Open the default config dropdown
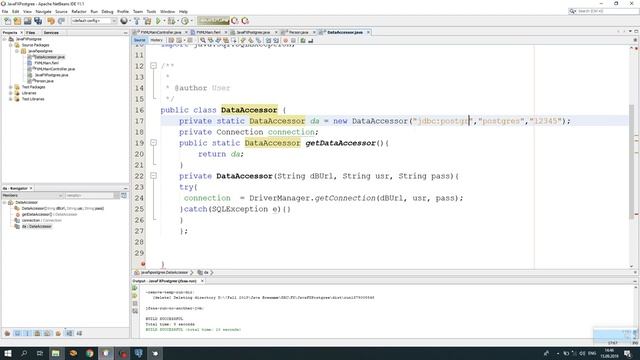The height and width of the screenshot is (360, 640). pos(93,21)
